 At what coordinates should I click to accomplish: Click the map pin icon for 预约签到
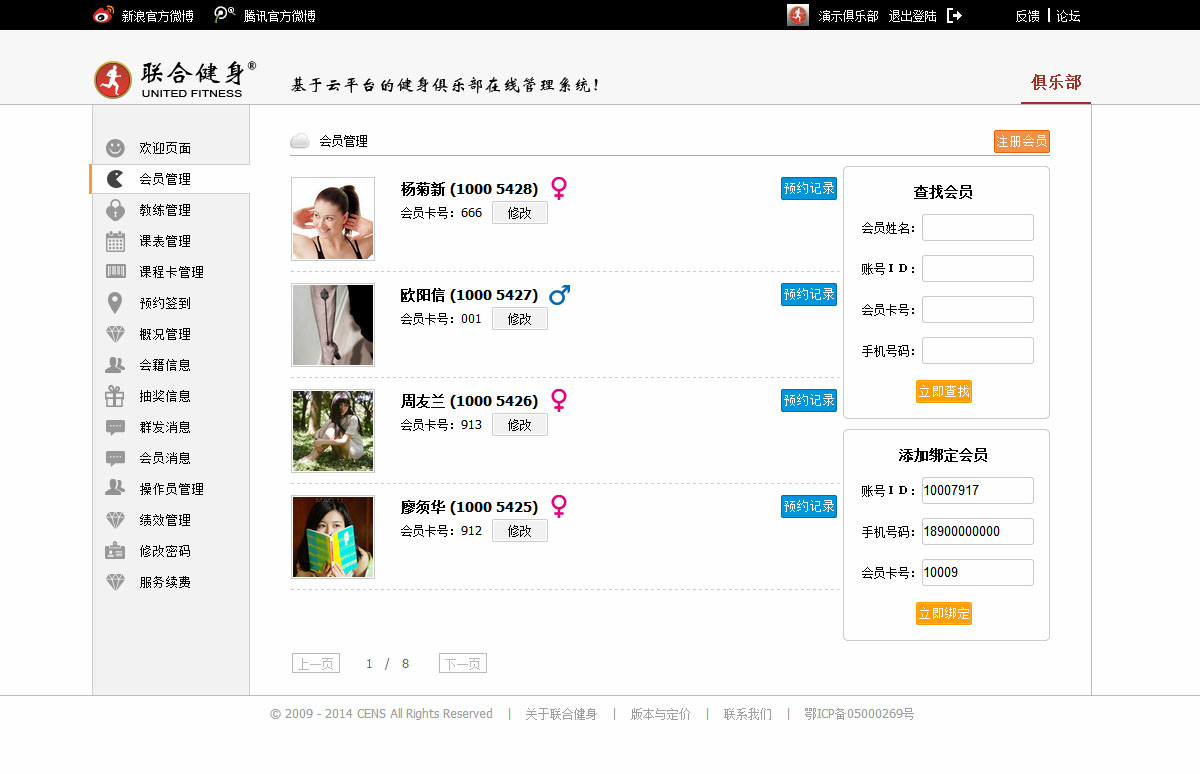click(116, 303)
